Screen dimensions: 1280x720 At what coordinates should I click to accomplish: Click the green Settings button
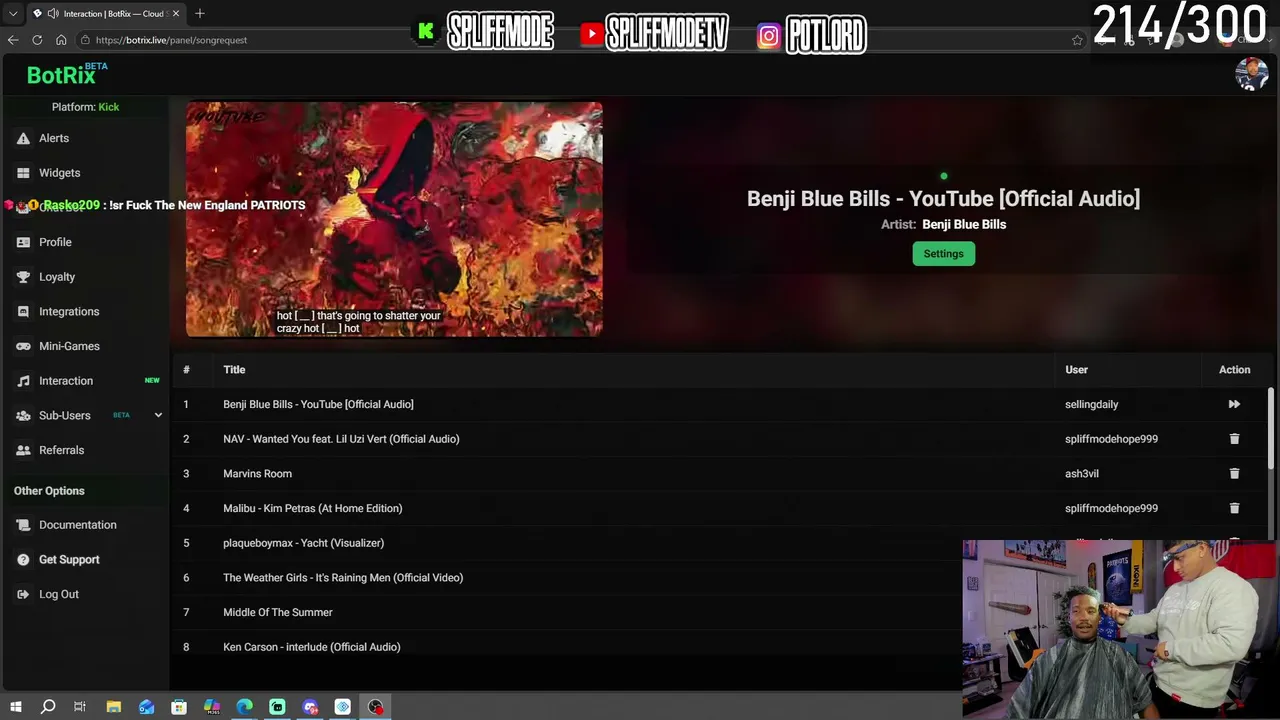coord(943,254)
